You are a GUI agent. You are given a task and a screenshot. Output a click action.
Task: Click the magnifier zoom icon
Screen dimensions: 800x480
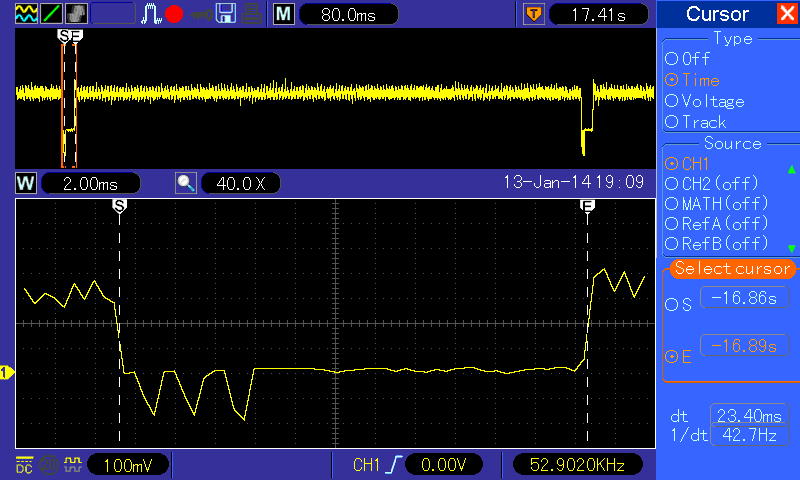pyautogui.click(x=186, y=183)
